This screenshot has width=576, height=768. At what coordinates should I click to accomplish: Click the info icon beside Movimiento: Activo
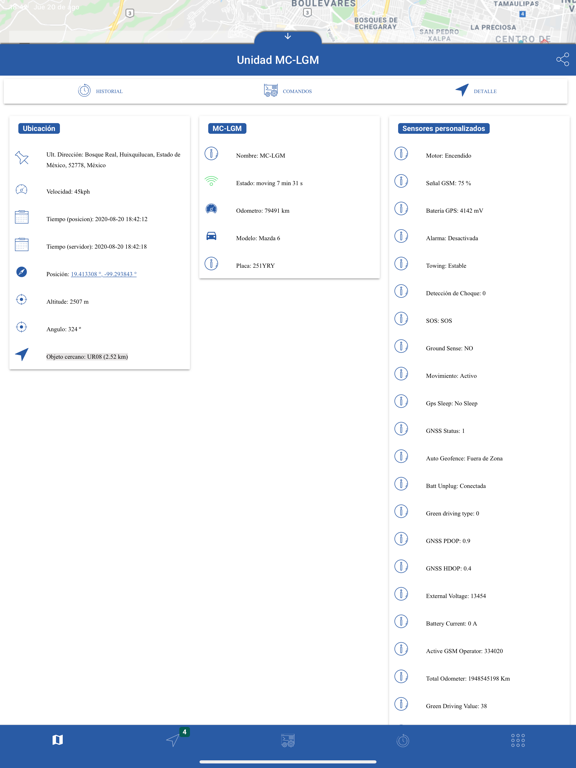401,374
